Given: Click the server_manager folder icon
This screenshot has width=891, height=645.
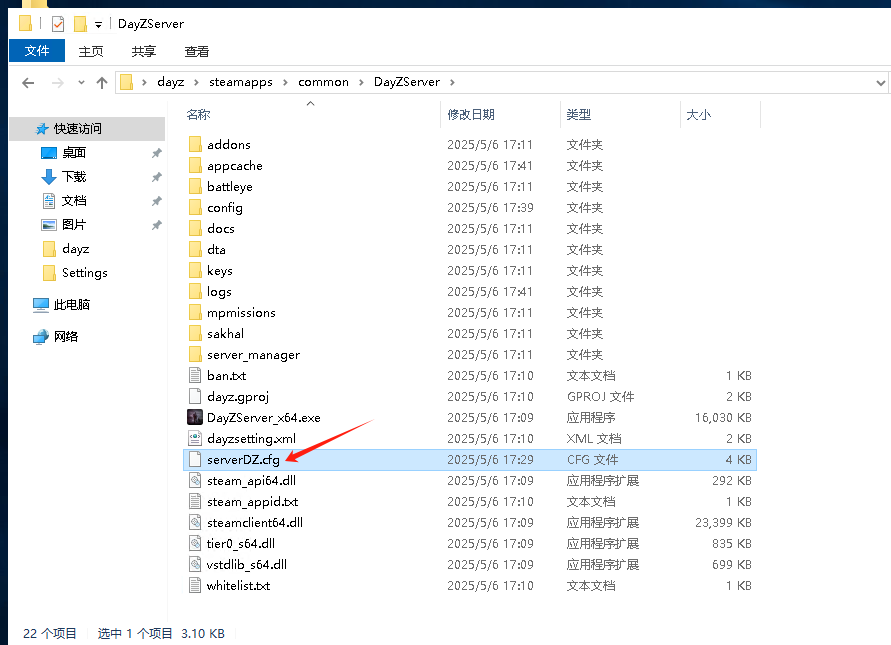Looking at the screenshot, I should coord(195,355).
